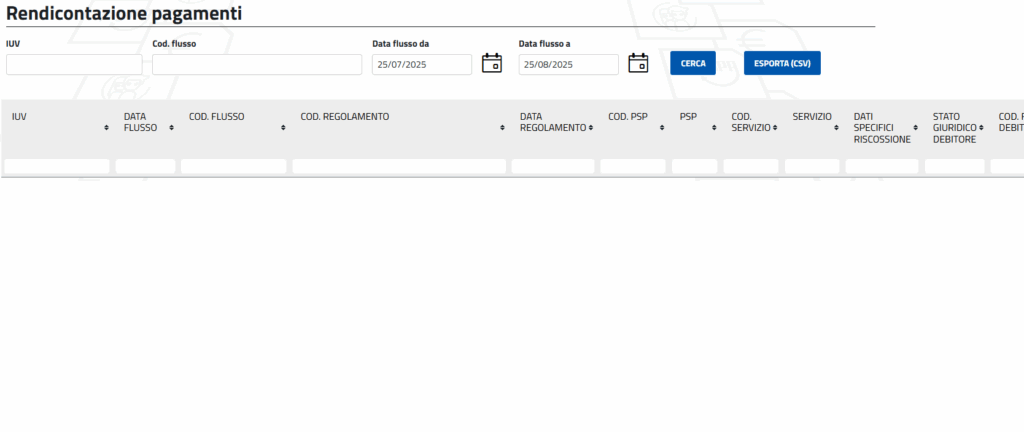
Task: Focus the IUV search input field
Action: (74, 64)
